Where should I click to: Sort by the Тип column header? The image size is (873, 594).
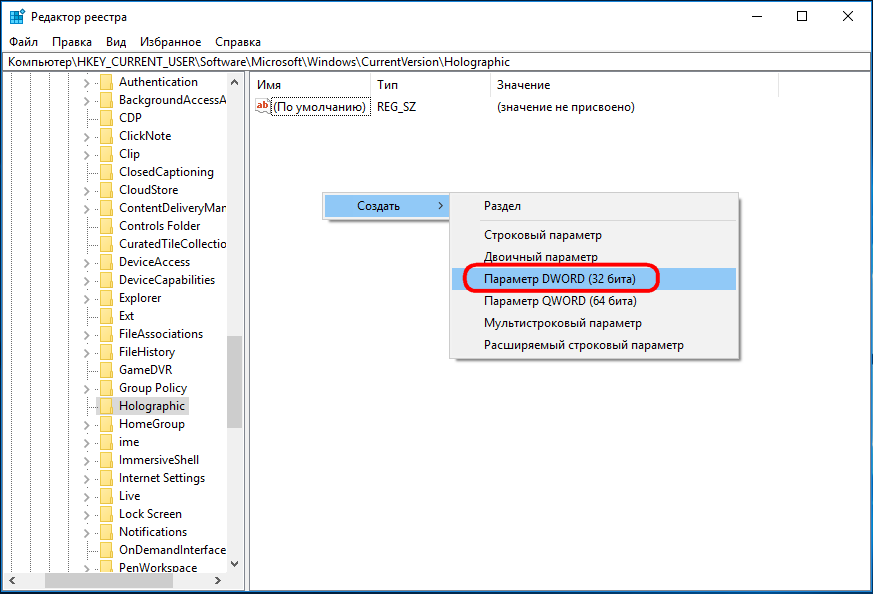(430, 85)
